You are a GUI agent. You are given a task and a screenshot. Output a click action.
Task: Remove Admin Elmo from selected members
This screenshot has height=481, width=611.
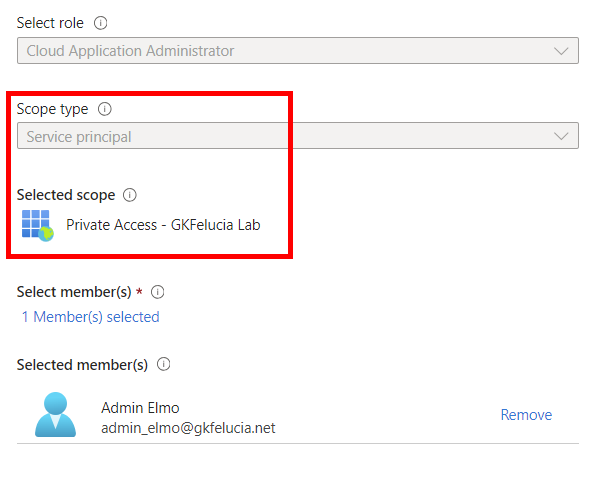point(526,415)
